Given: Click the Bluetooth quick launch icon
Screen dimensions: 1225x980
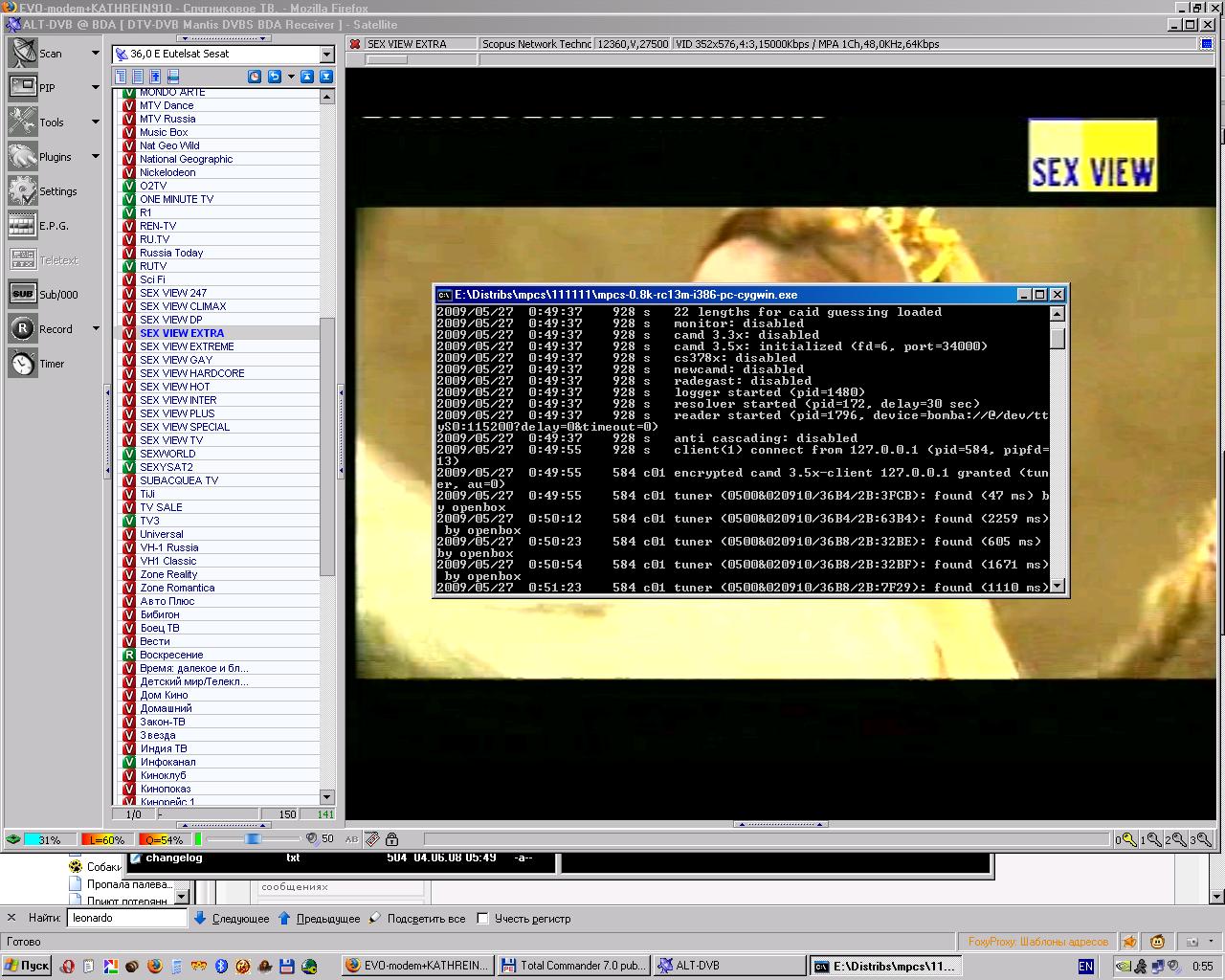Looking at the screenshot, I should point(221,967).
